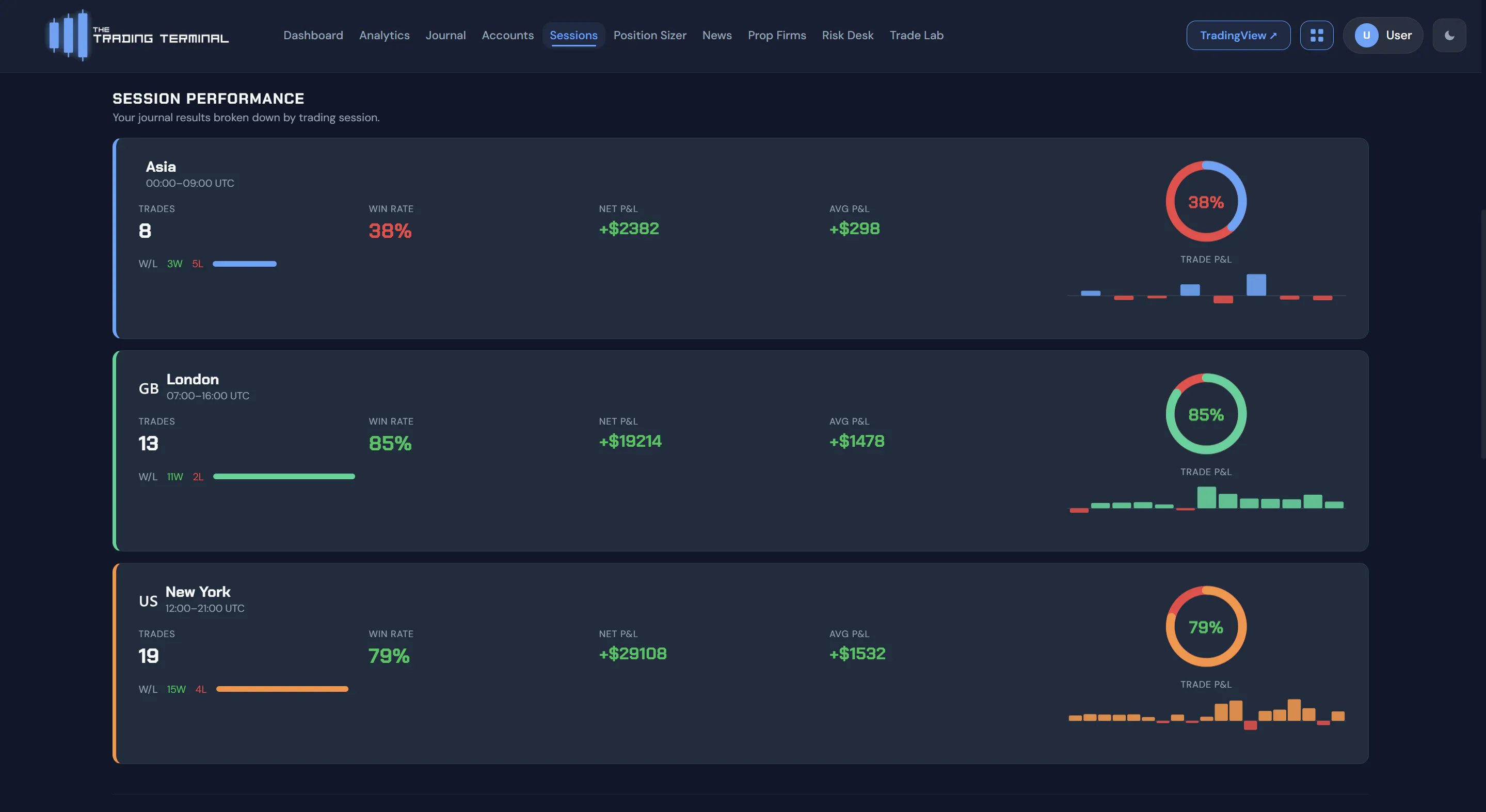Click New York net P&L +$29108
Viewport: 1486px width, 812px height.
click(x=633, y=654)
